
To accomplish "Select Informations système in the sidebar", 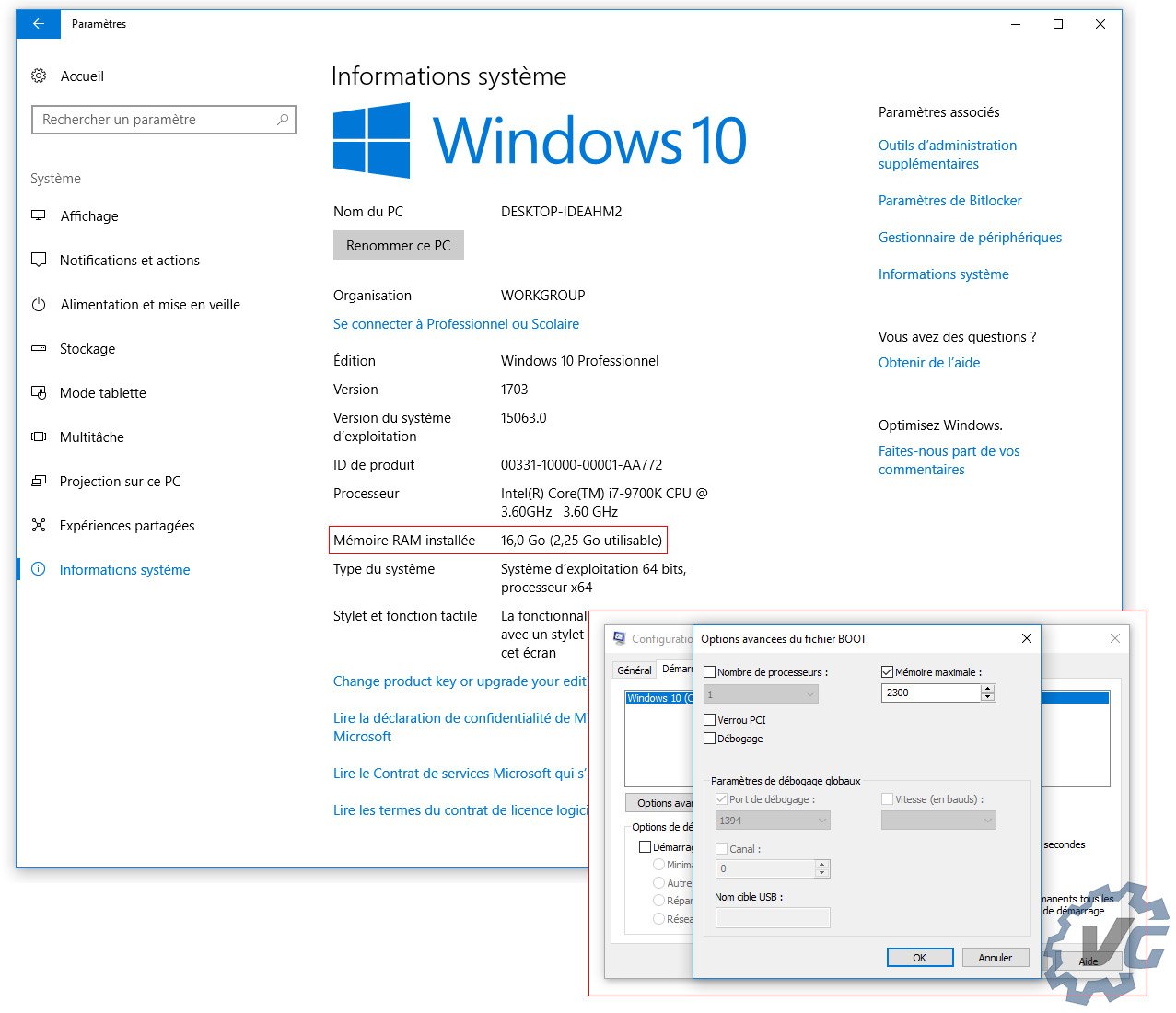I will pyautogui.click(x=124, y=570).
